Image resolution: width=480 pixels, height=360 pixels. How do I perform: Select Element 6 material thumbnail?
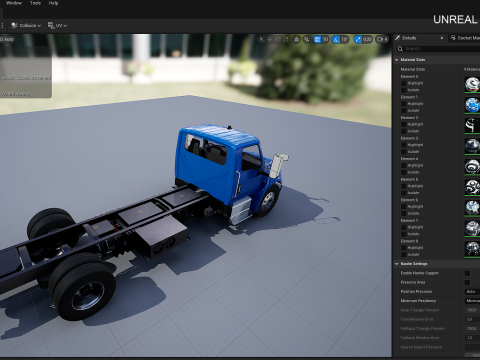(472, 208)
